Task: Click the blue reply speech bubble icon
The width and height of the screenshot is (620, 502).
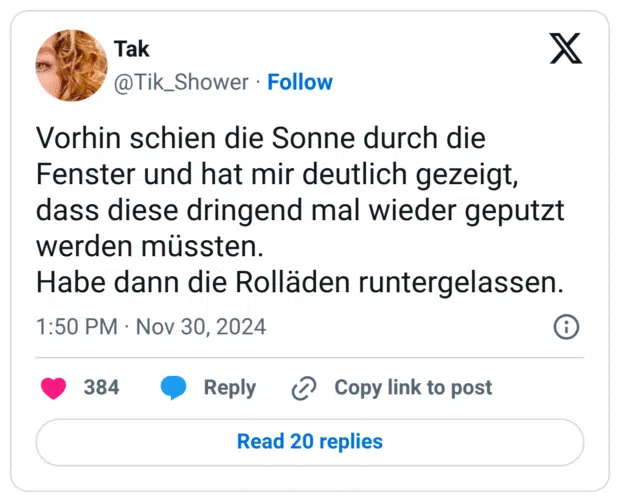Action: [174, 388]
